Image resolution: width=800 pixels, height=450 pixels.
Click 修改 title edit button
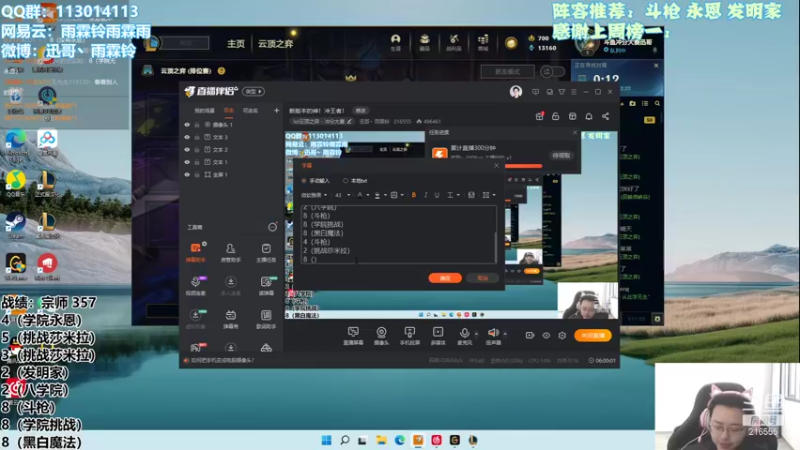click(x=361, y=111)
